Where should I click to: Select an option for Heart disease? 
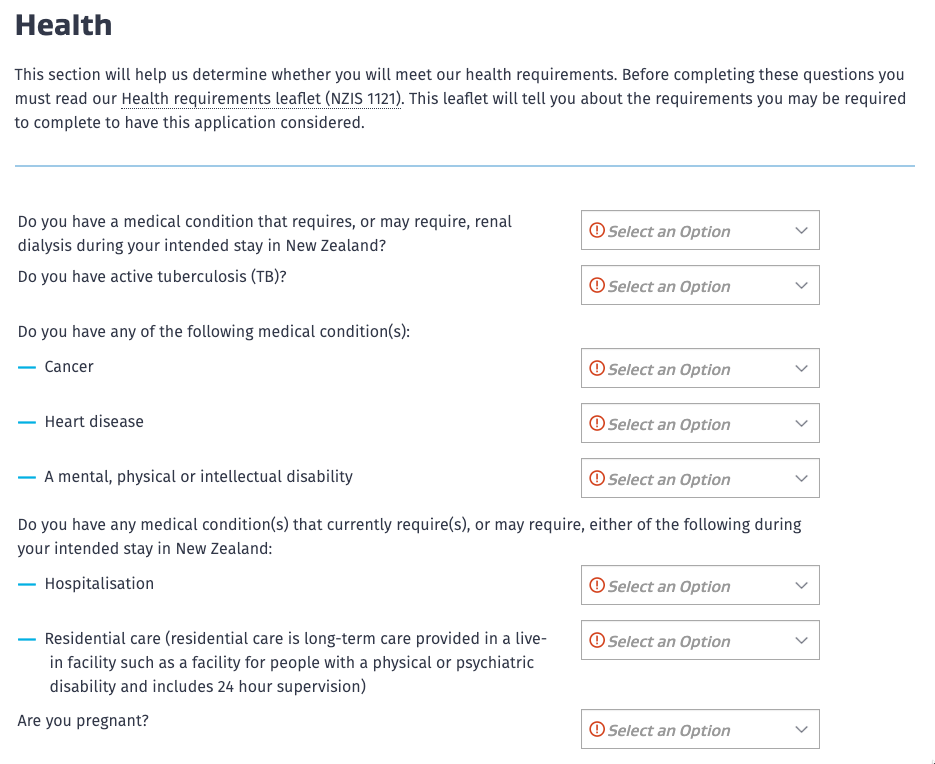coord(700,424)
